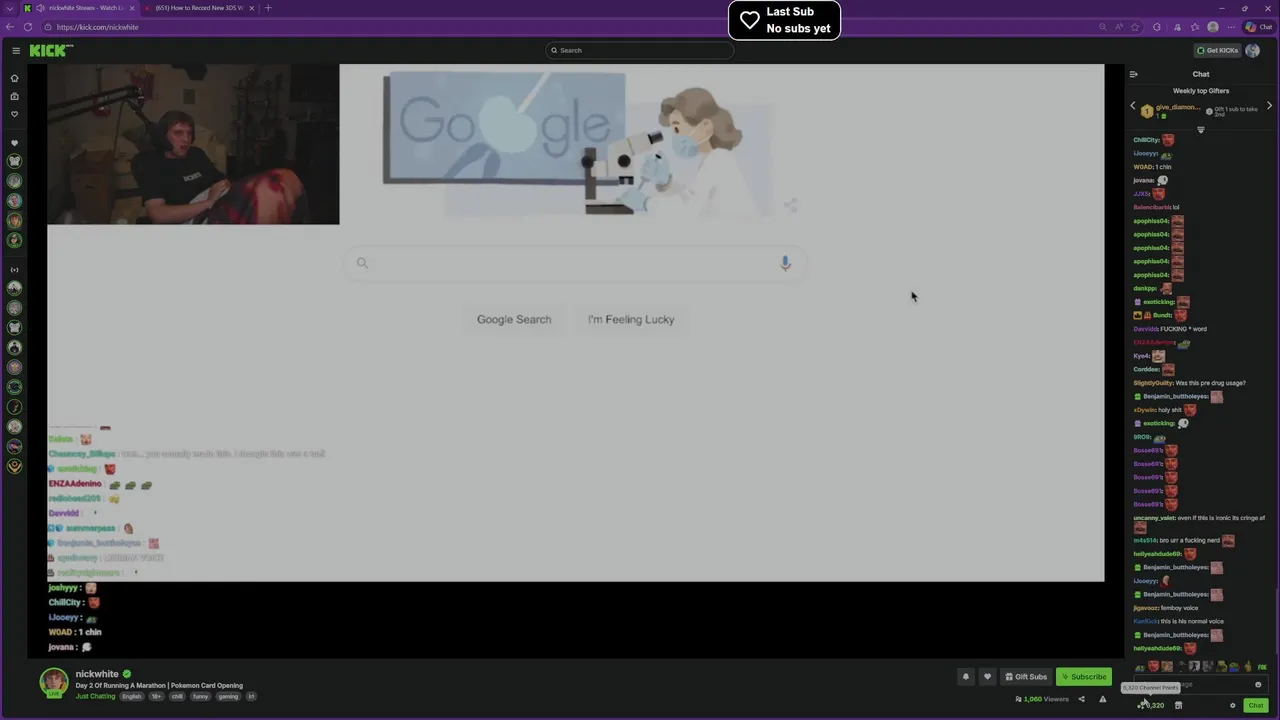Viewport: 1280px width, 720px height.
Task: Click jigsvooz femboy voice message
Action: [1166, 608]
